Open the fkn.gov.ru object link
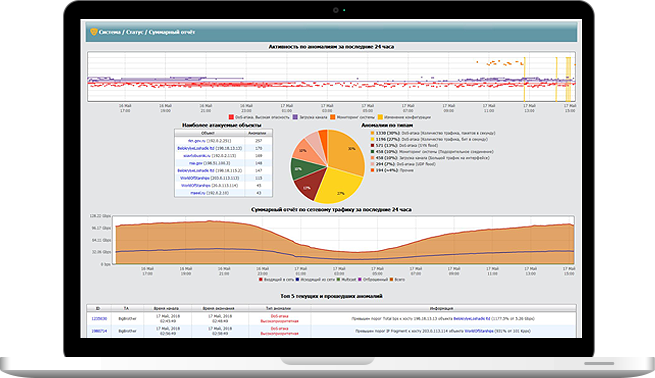This screenshot has height=378, width=655. pyautogui.click(x=196, y=141)
